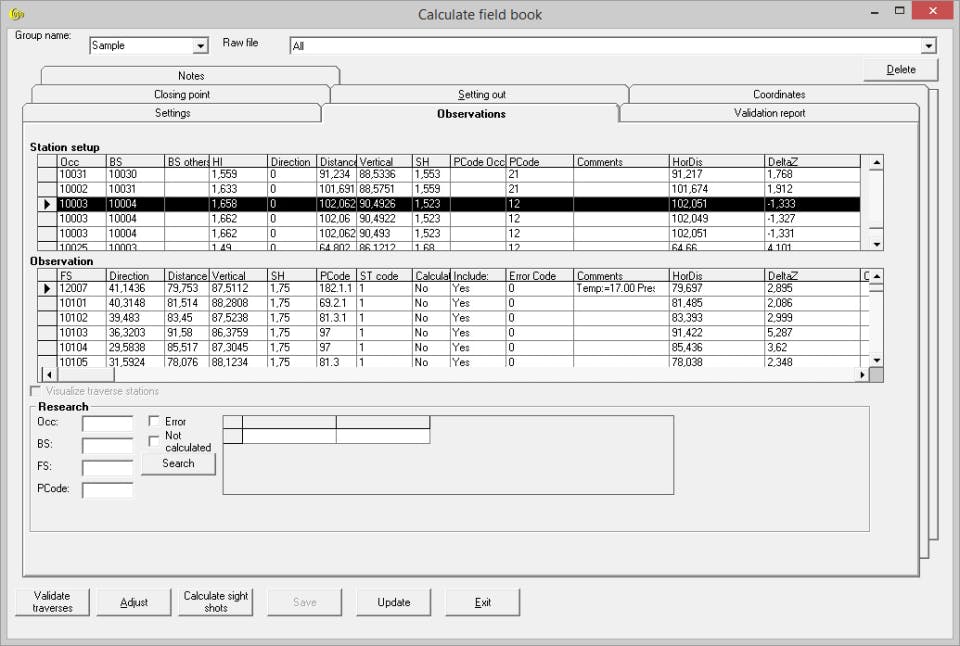Switch to the Notes tab
This screenshot has height=646, width=960.
pyautogui.click(x=190, y=76)
